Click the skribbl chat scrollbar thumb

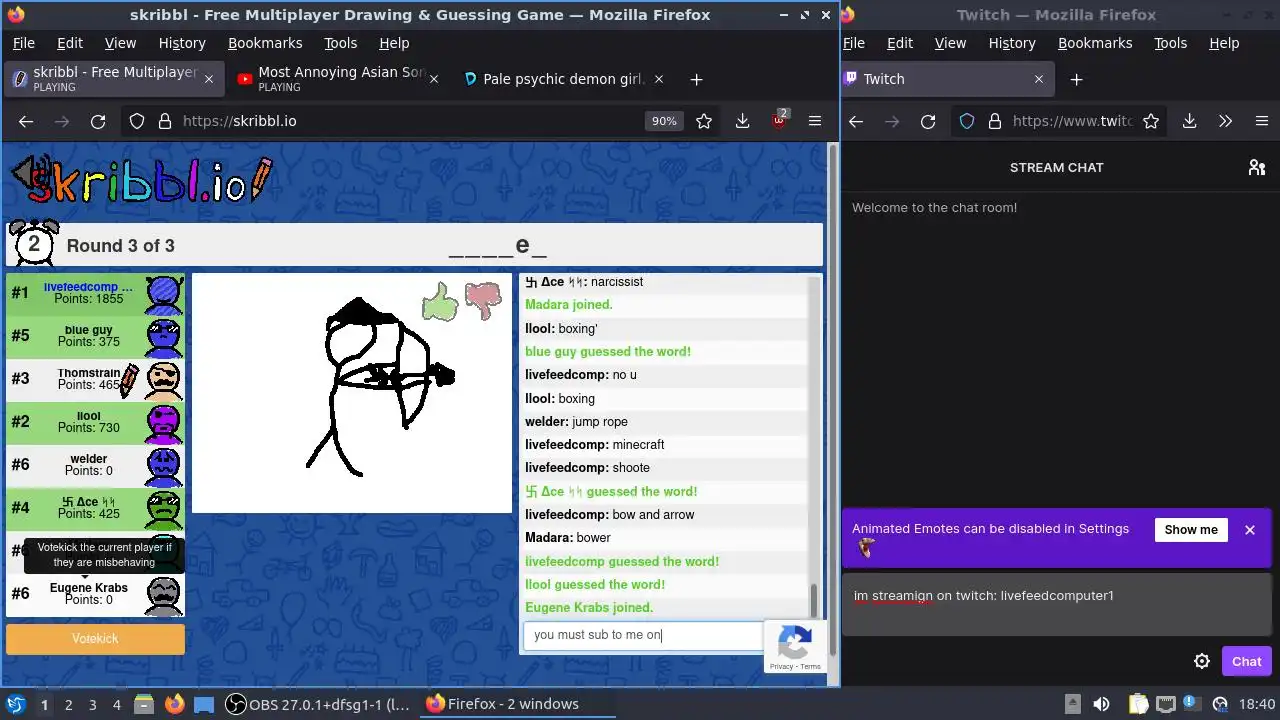[814, 601]
